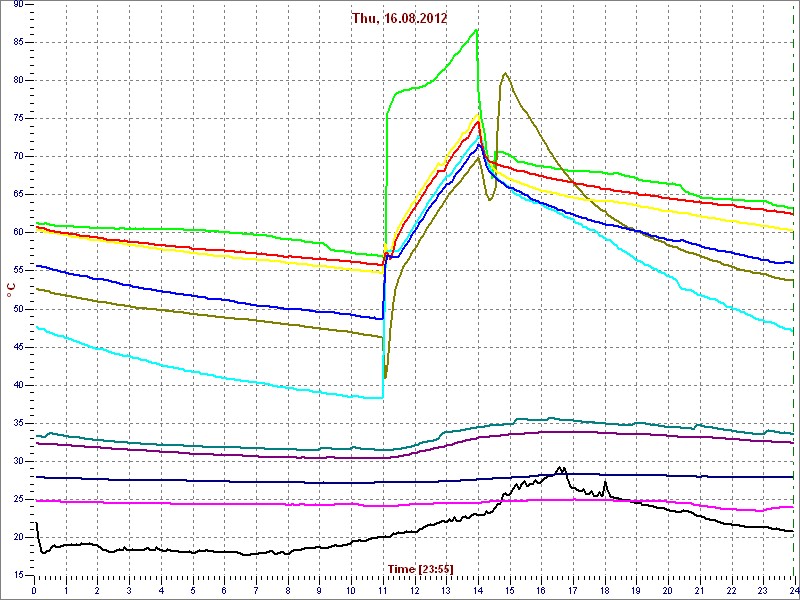Click the highest peak of the green curve

477,29
